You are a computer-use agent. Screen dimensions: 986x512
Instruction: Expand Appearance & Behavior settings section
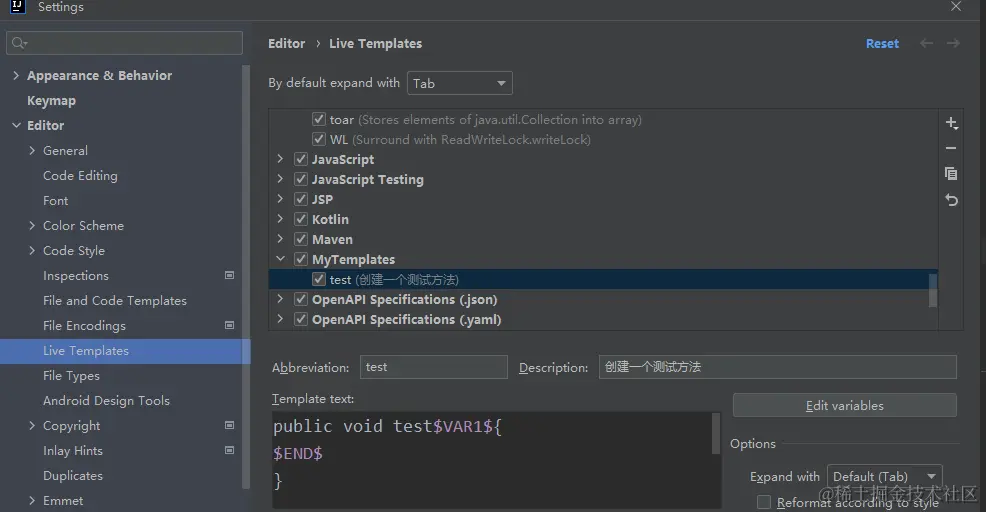(16, 75)
